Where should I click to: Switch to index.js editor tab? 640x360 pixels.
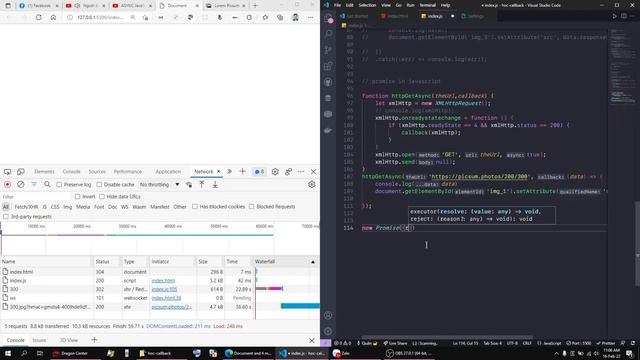(x=434, y=16)
